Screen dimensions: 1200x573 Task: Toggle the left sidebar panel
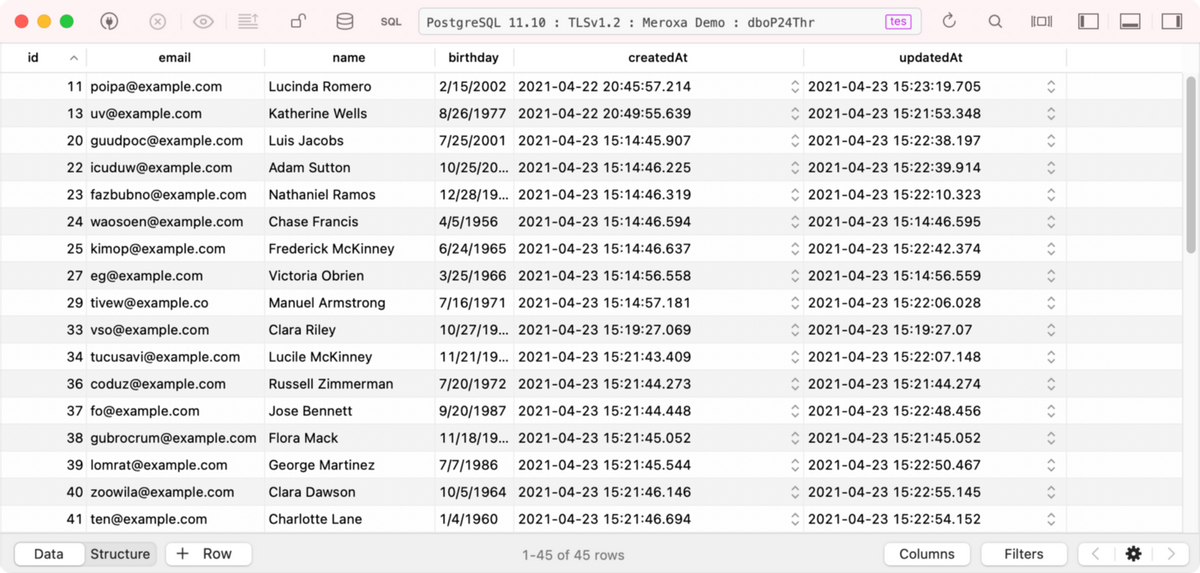pyautogui.click(x=1089, y=21)
